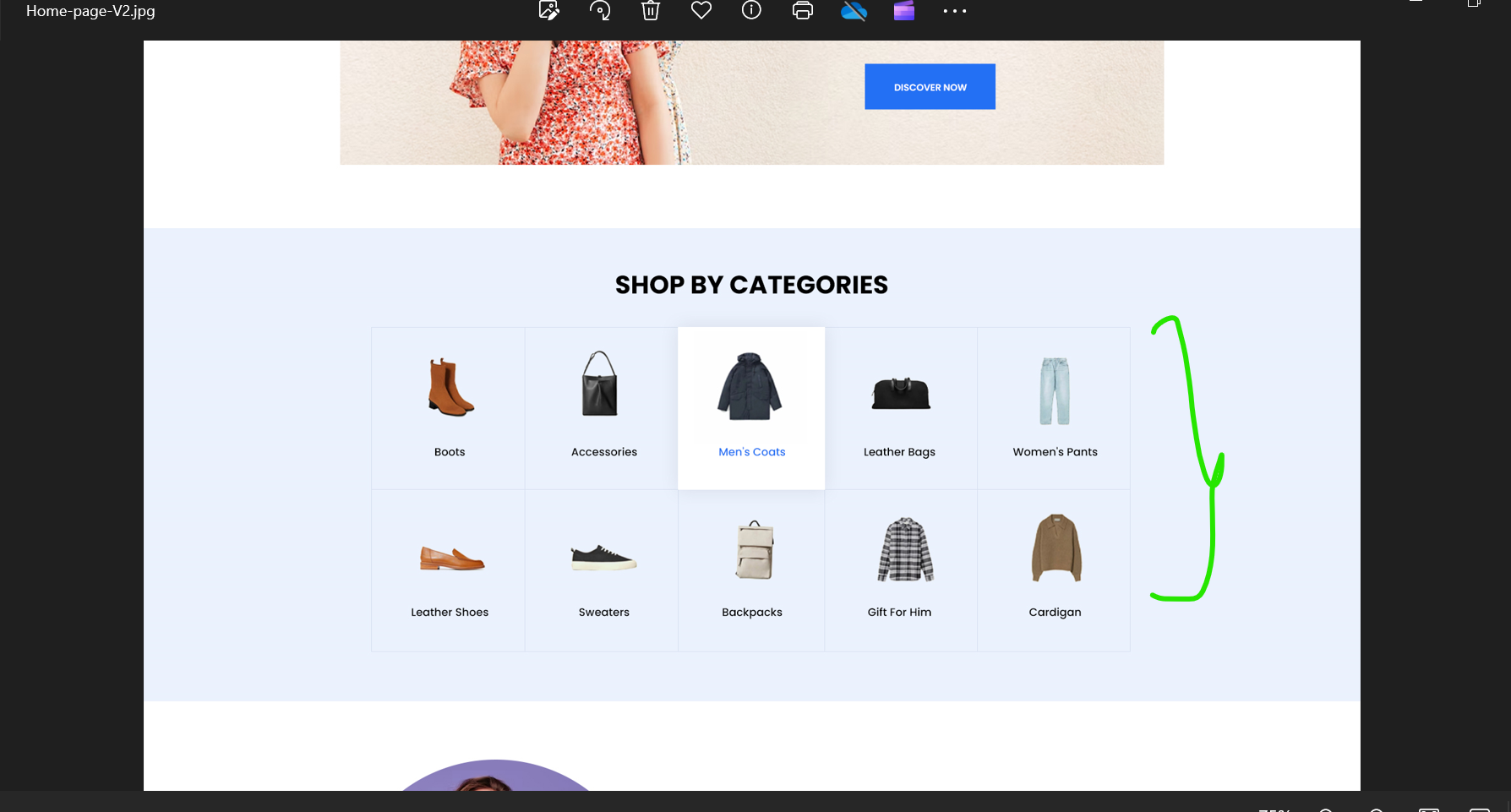Click the Cardigan category label
Screen dimensions: 1511x812
[x=1055, y=613]
